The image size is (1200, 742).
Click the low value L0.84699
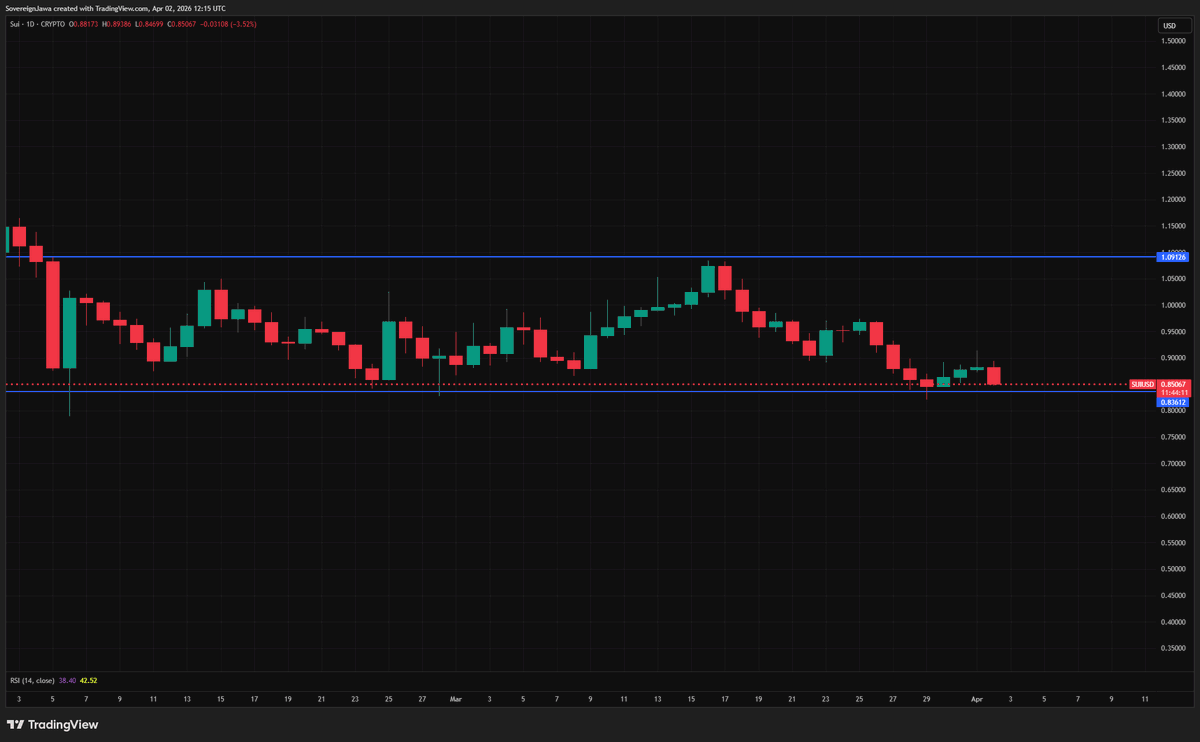(151, 23)
